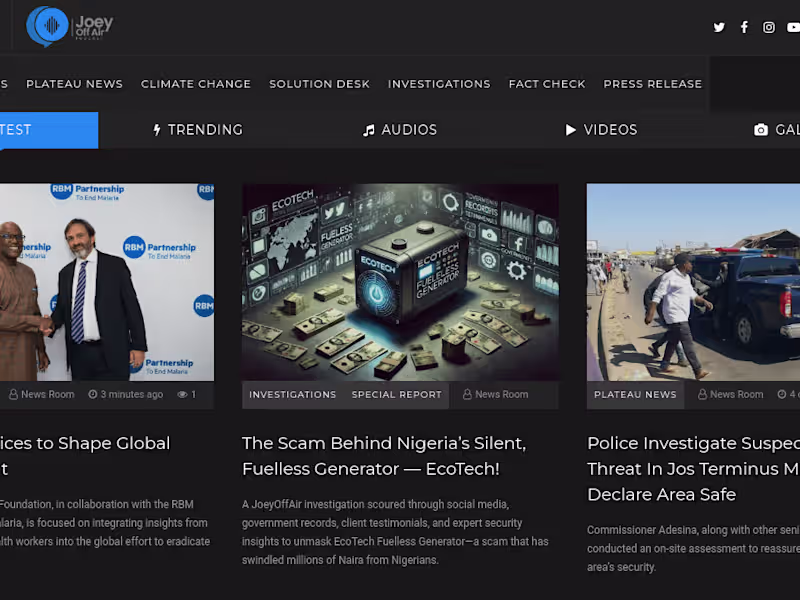Open the Fact Check section
The image size is (800, 600).
[547, 84]
